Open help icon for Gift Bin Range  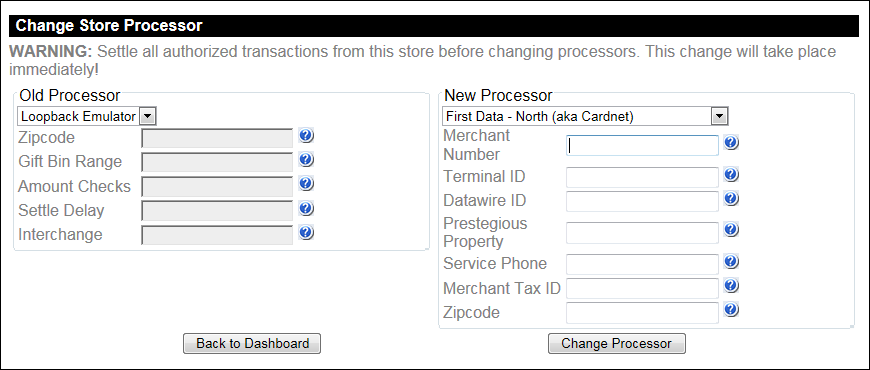pyautogui.click(x=306, y=159)
